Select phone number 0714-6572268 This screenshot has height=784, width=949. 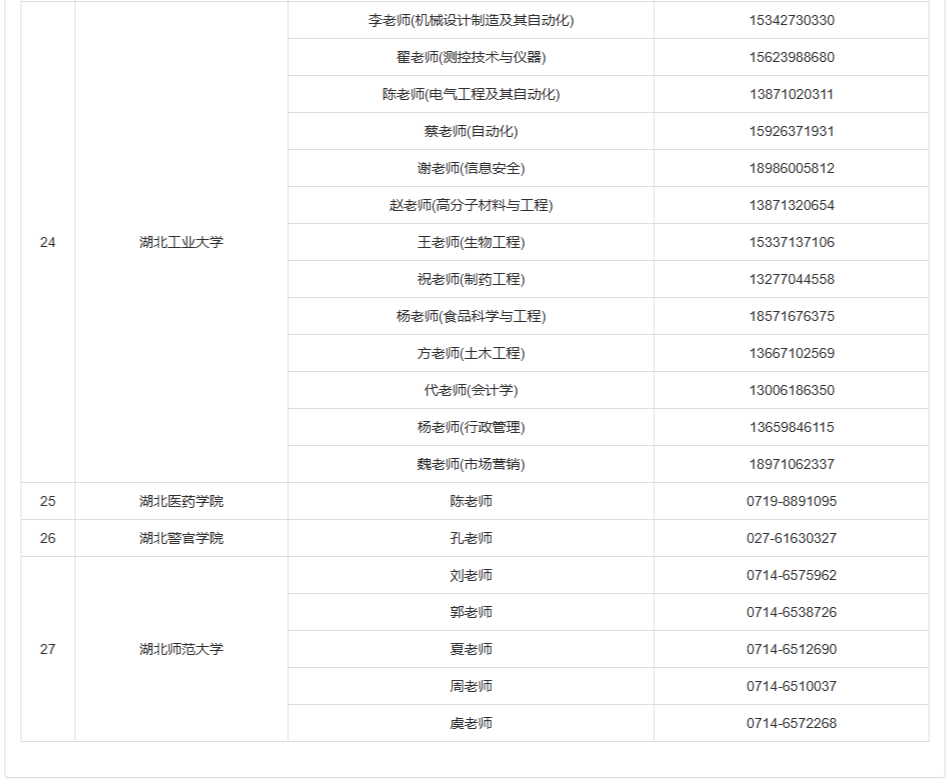(792, 723)
